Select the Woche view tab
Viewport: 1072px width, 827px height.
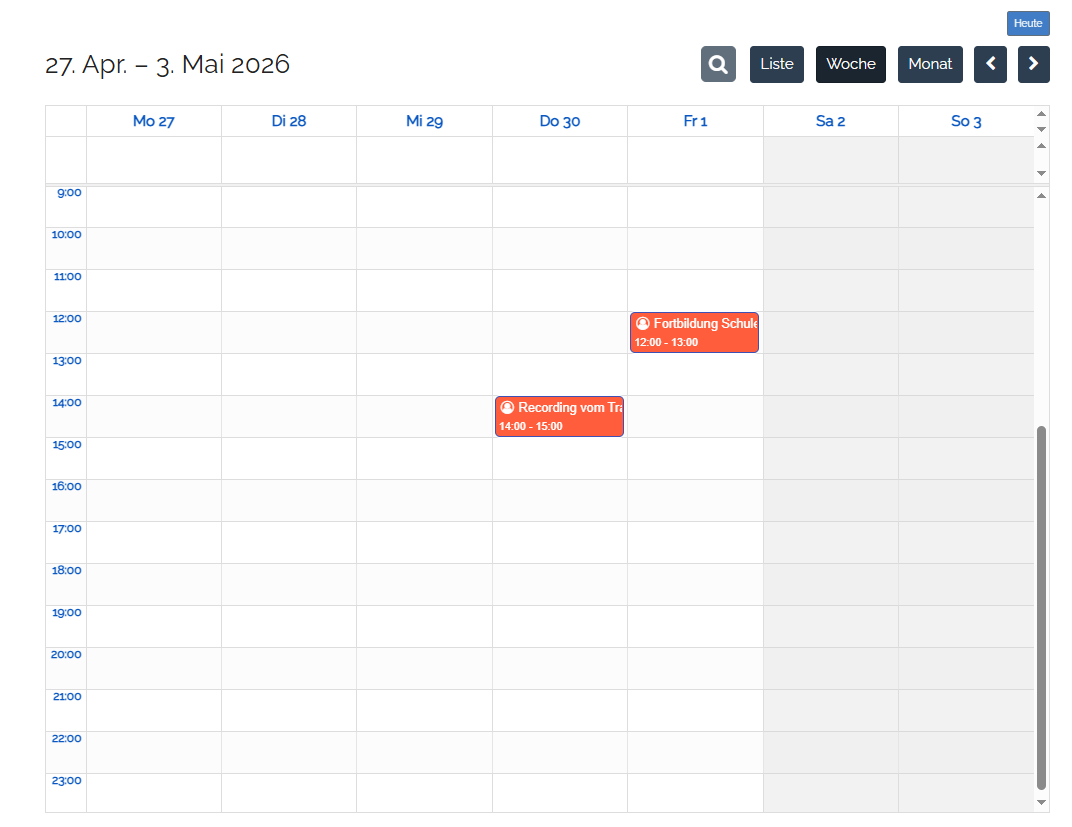click(851, 64)
